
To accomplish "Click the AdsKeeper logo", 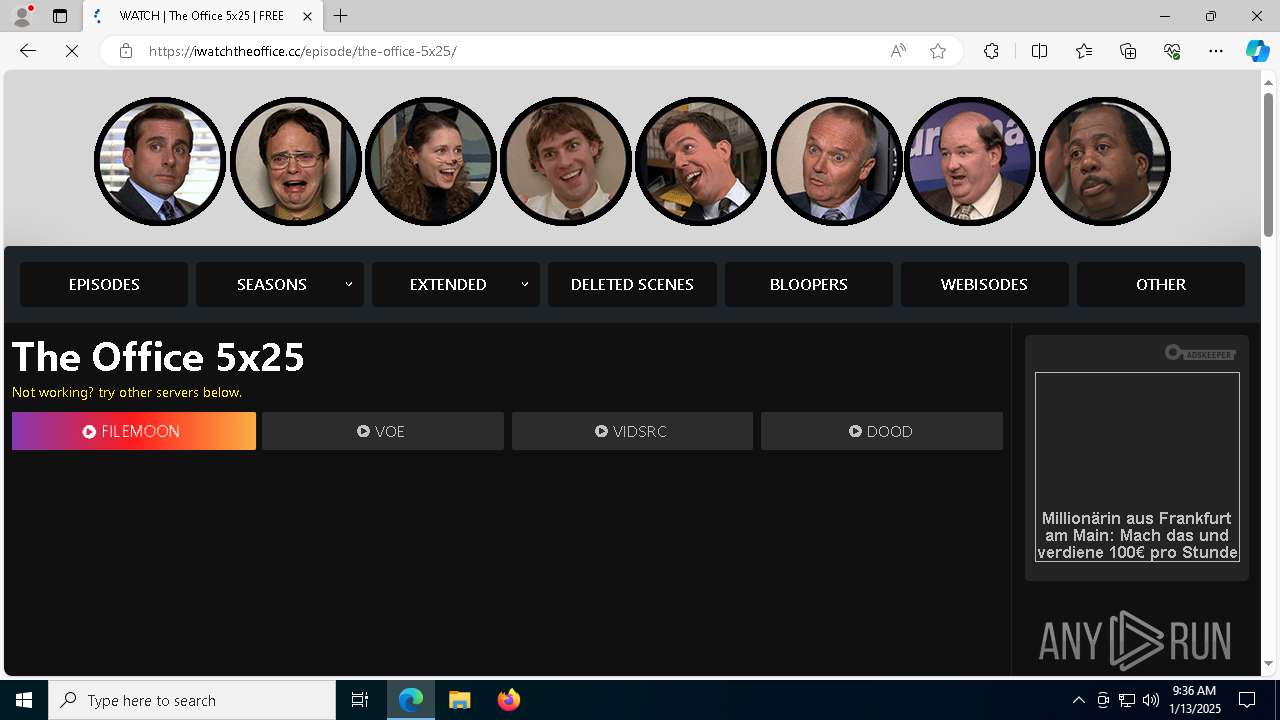I will click(x=1200, y=353).
